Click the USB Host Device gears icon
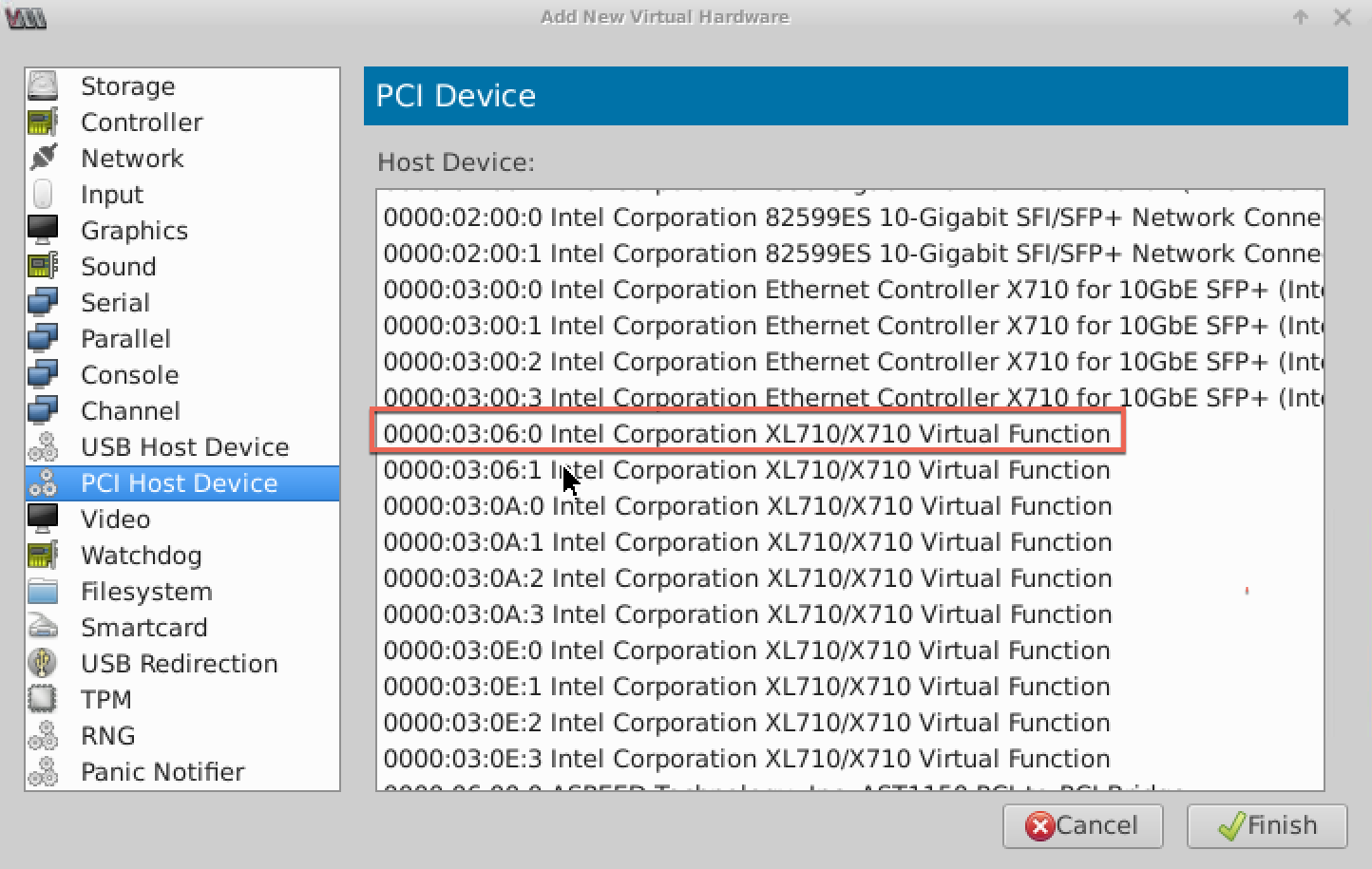Viewport: 1372px width, 869px height. point(43,446)
